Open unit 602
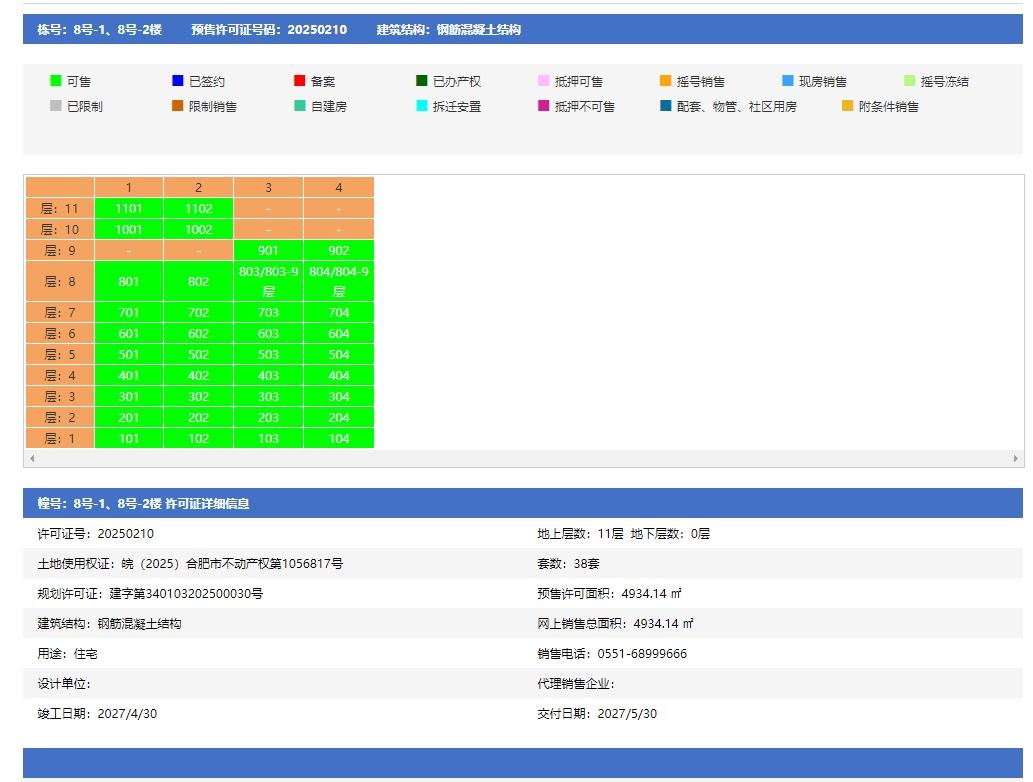The image size is (1033, 782). point(198,333)
